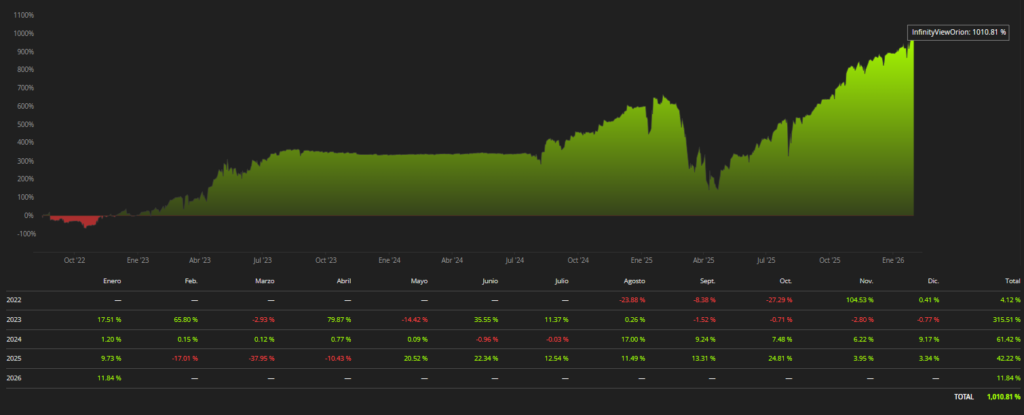Viewport: 1024px width, 415px height.
Task: Click the 1100% label on the vertical axis
Action: [x=23, y=15]
